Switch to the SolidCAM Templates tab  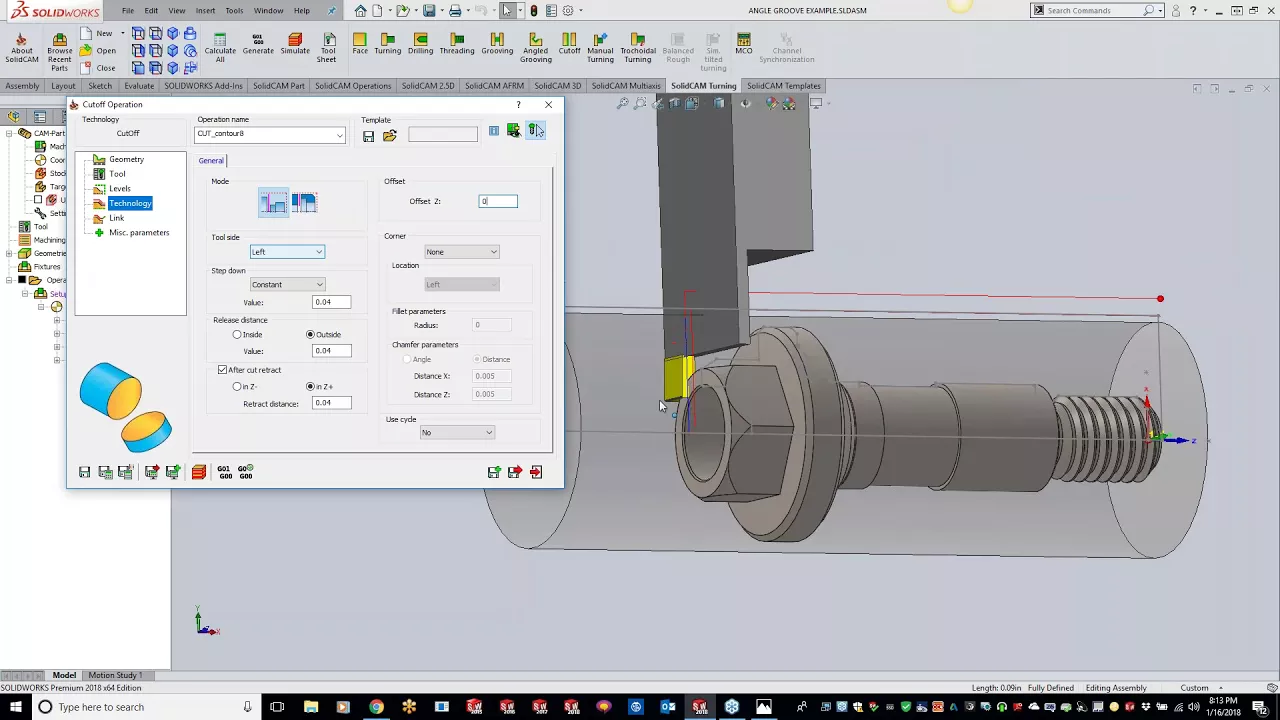click(x=783, y=86)
